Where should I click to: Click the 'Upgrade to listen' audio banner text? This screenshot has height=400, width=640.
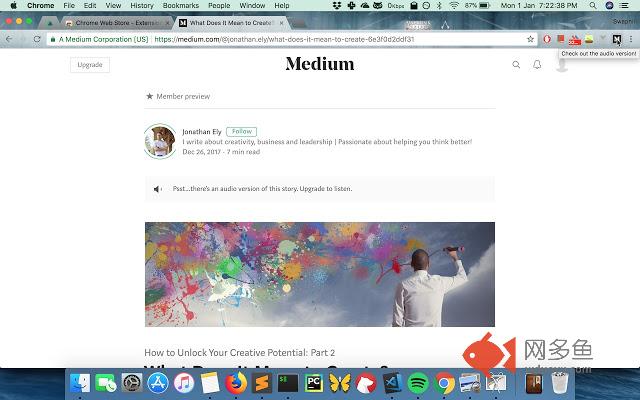262,189
